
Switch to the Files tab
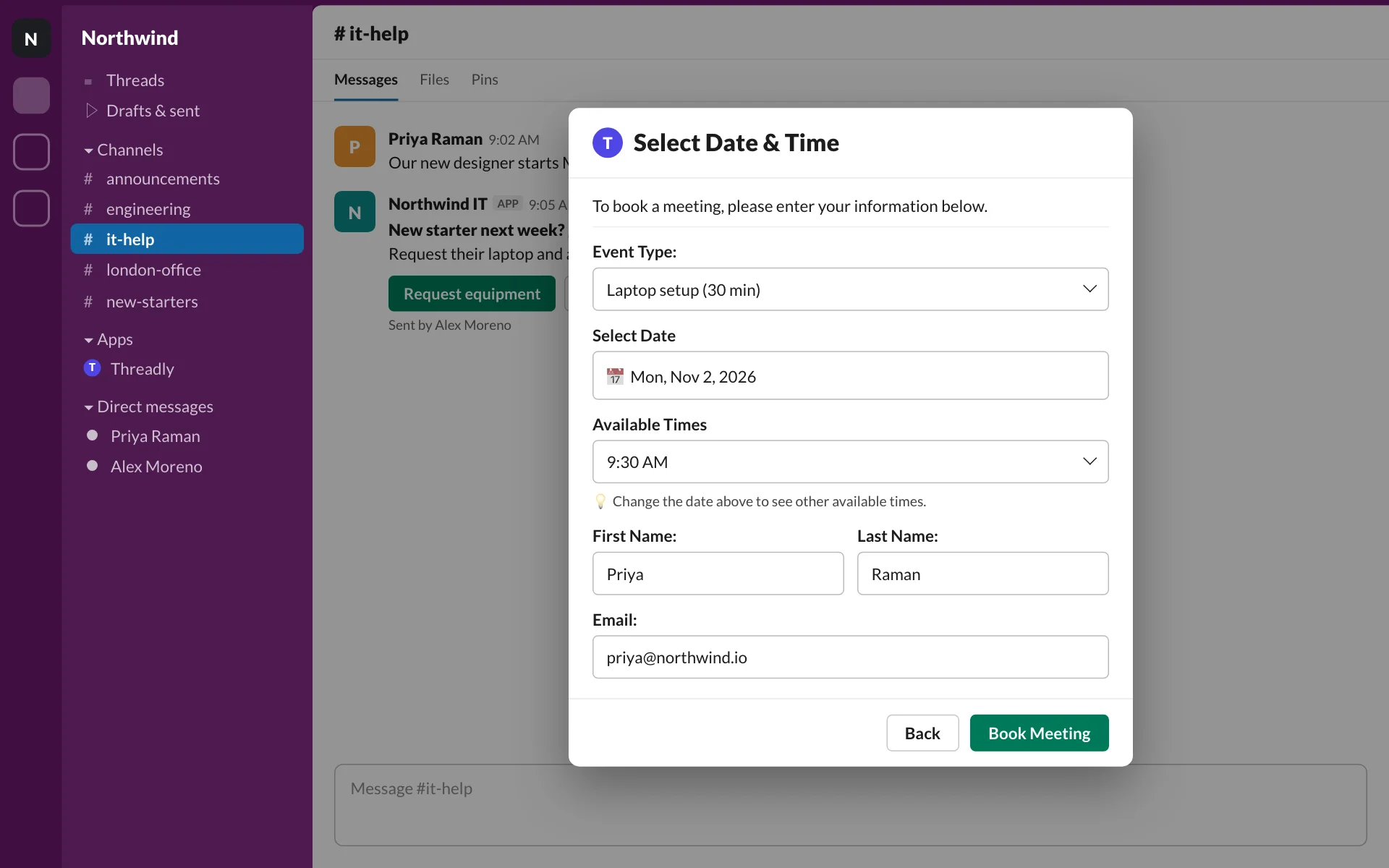pyautogui.click(x=434, y=80)
